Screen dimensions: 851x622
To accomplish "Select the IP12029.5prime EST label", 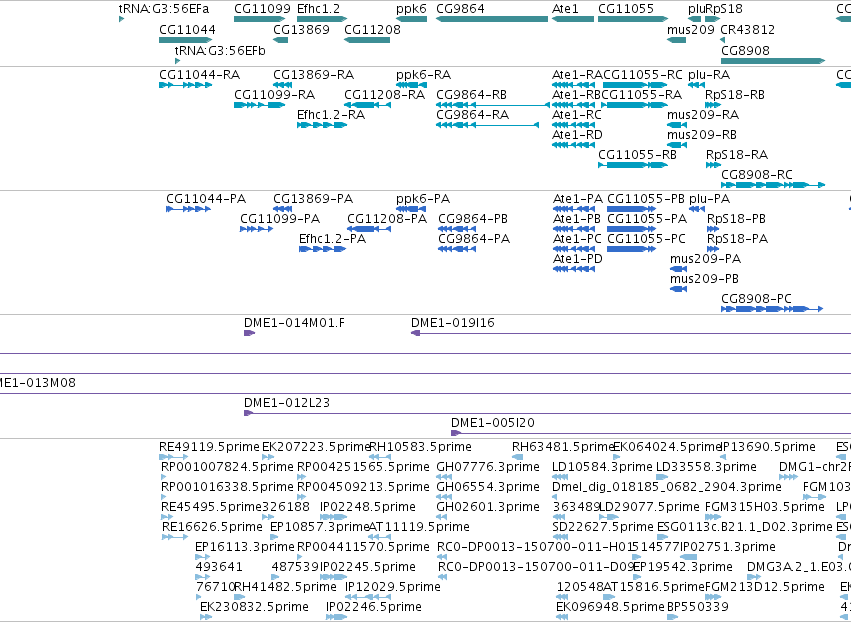I will [392, 587].
